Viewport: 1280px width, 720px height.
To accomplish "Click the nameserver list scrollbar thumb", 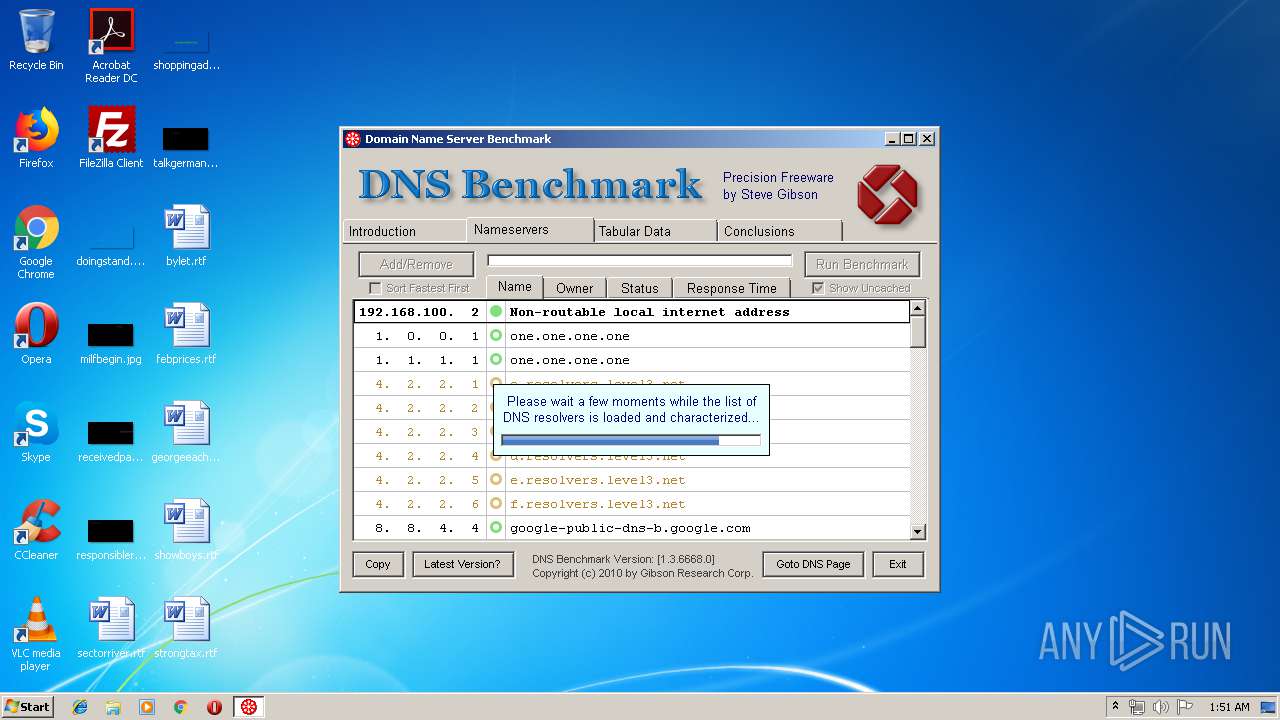I will pyautogui.click(x=918, y=334).
